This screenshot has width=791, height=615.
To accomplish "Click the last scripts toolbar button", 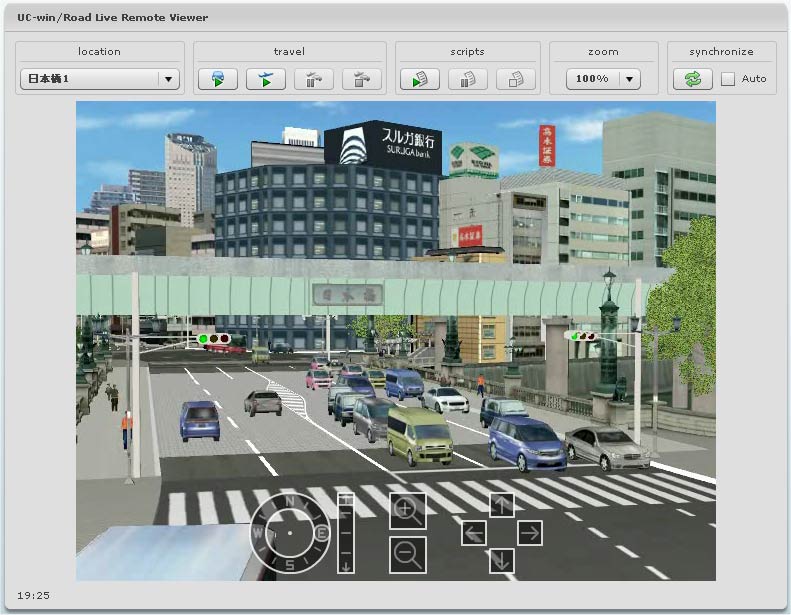I will (x=516, y=79).
